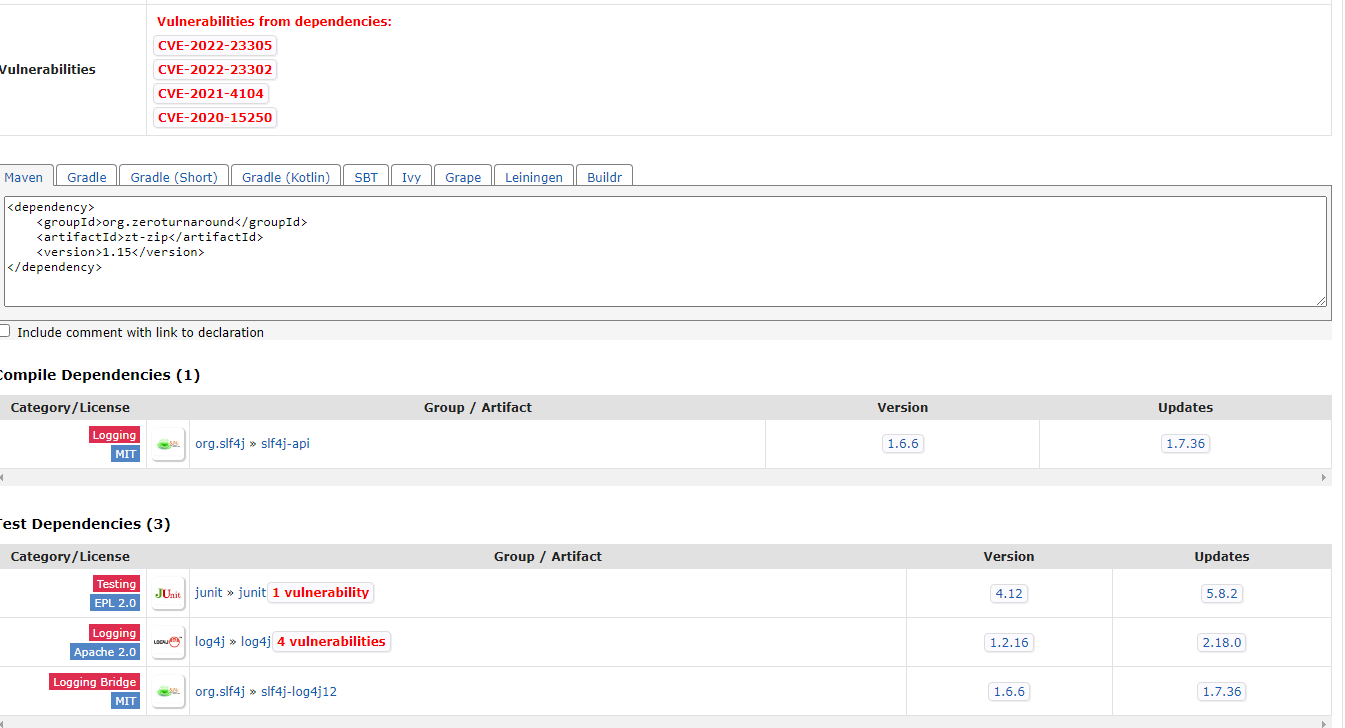Open CVE-2020-15250 vulnerability link
This screenshot has width=1345, height=728.
[215, 117]
